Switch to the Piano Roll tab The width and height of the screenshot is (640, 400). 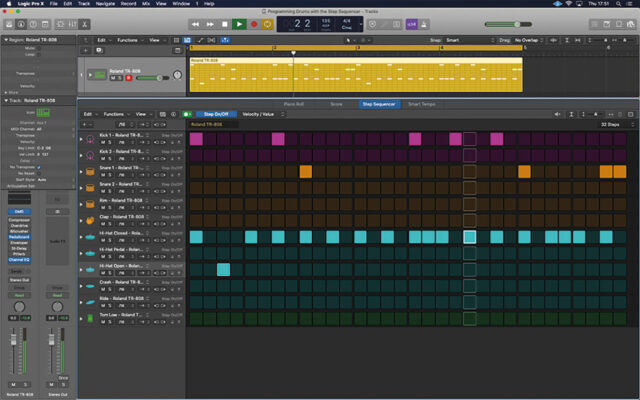(x=294, y=104)
